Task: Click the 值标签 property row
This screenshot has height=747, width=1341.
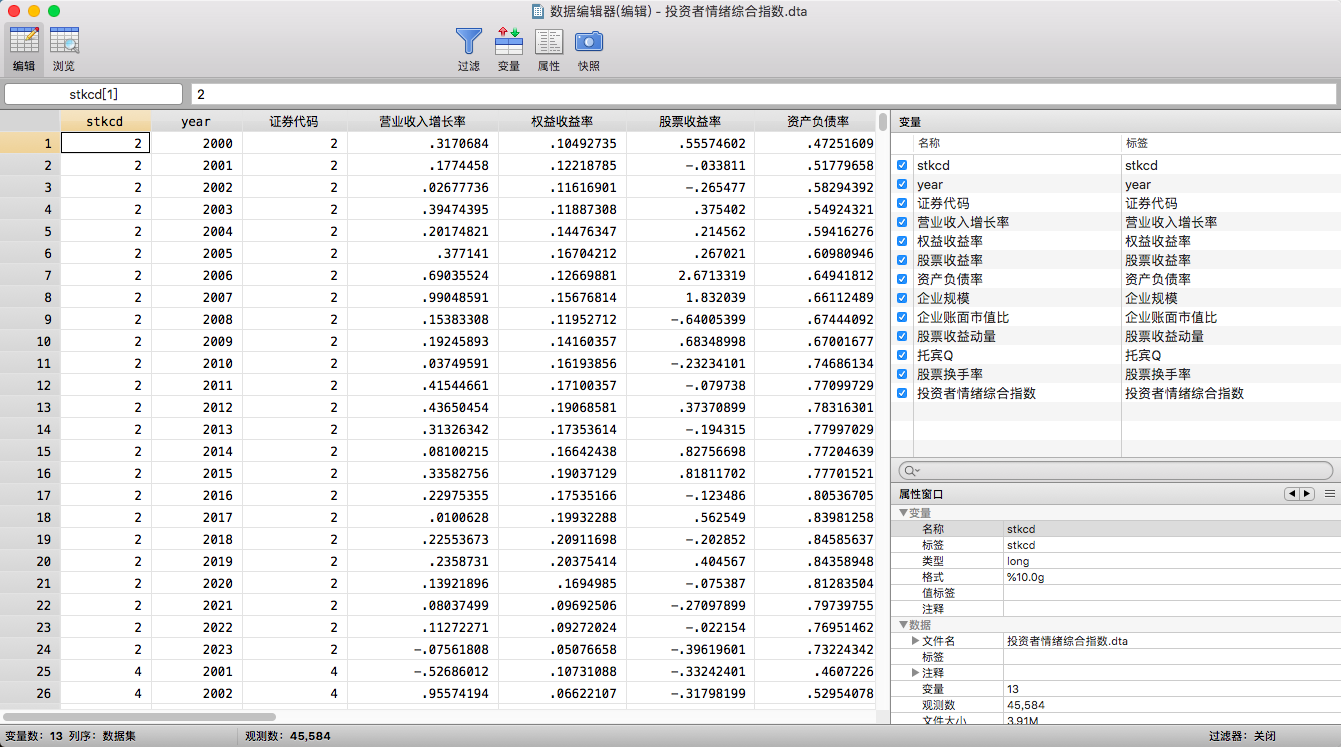Action: 1115,593
